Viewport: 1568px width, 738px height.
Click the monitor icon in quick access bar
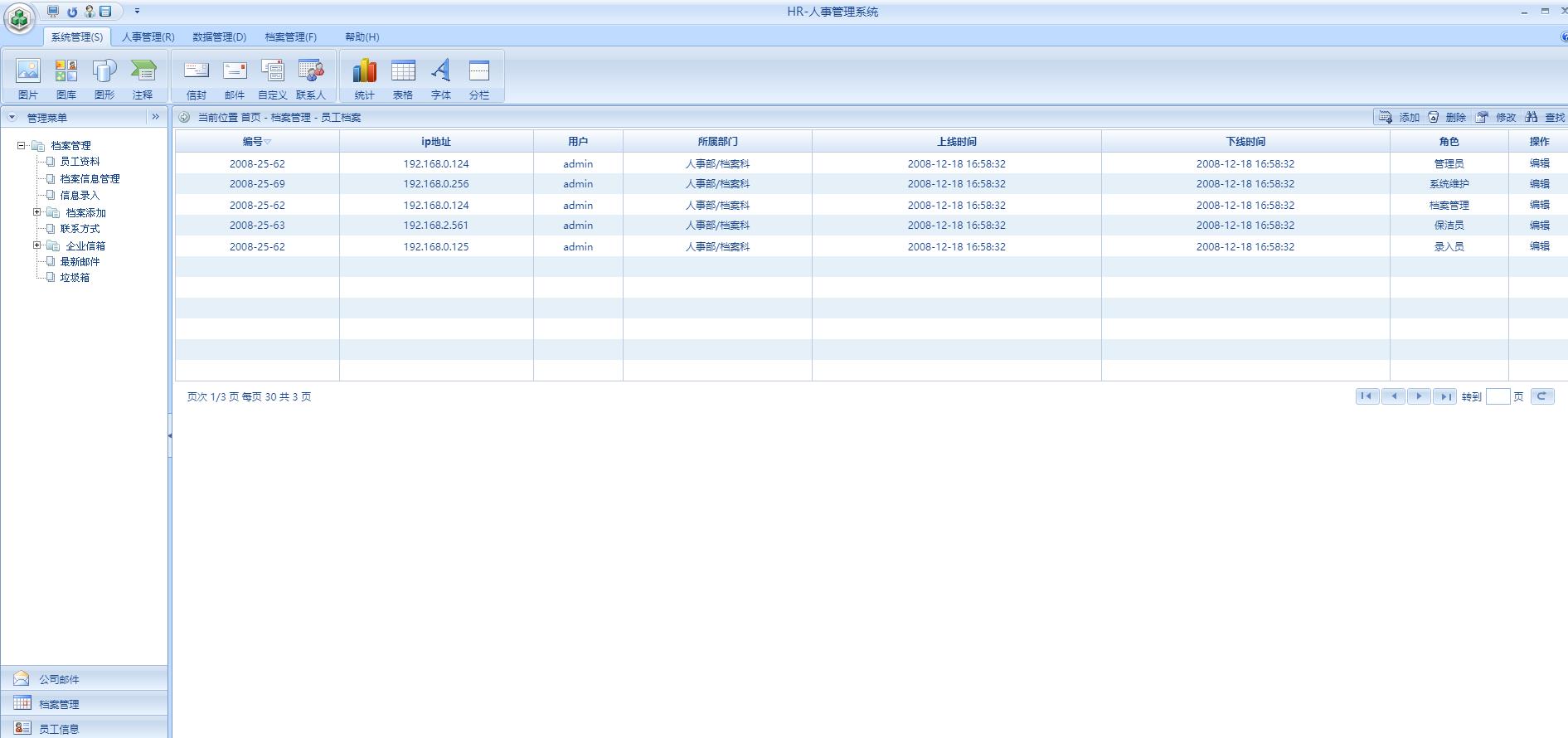pyautogui.click(x=53, y=12)
